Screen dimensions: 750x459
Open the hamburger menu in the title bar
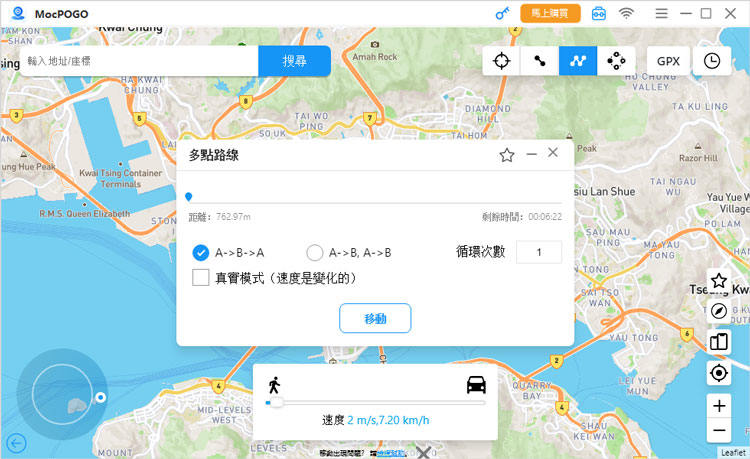click(662, 14)
